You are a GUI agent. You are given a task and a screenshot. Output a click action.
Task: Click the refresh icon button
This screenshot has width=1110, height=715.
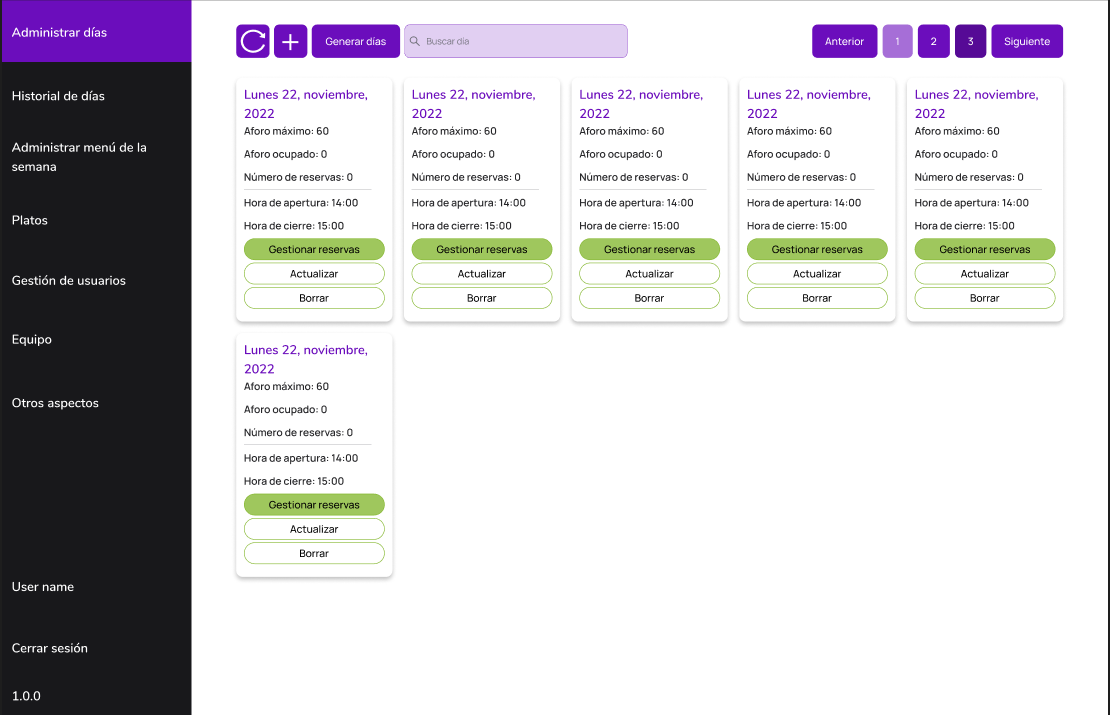[x=253, y=41]
